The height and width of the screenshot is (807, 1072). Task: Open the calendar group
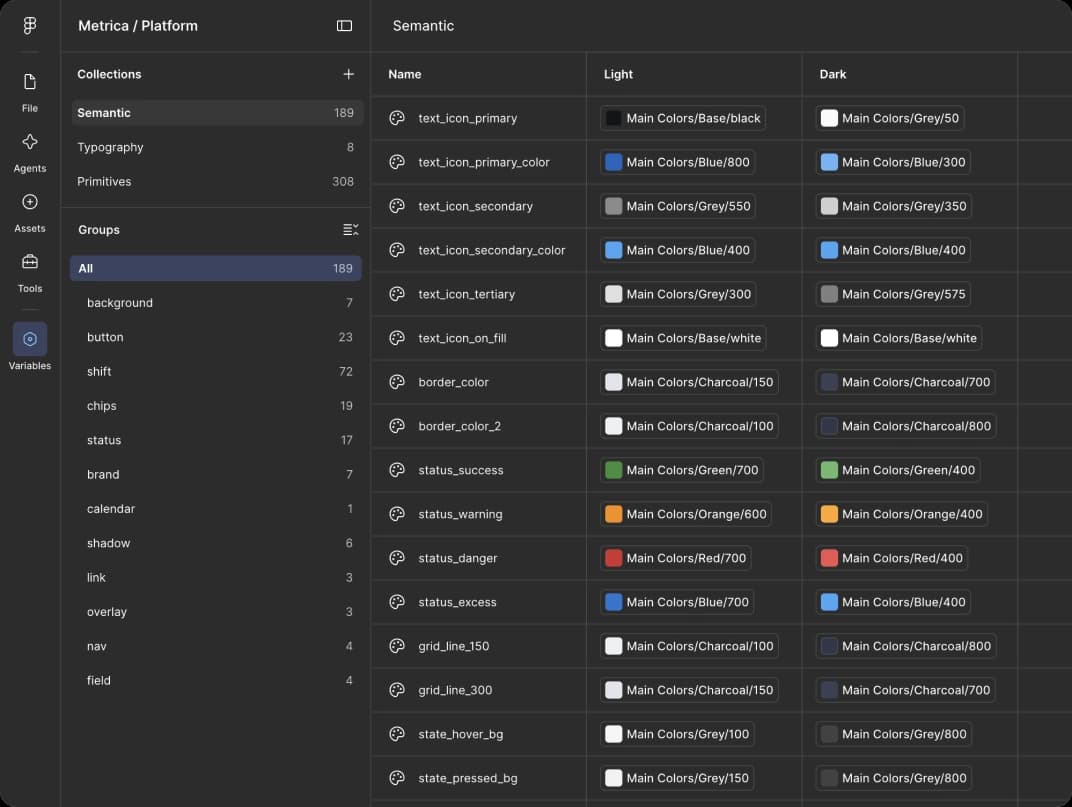pyautogui.click(x=216, y=509)
